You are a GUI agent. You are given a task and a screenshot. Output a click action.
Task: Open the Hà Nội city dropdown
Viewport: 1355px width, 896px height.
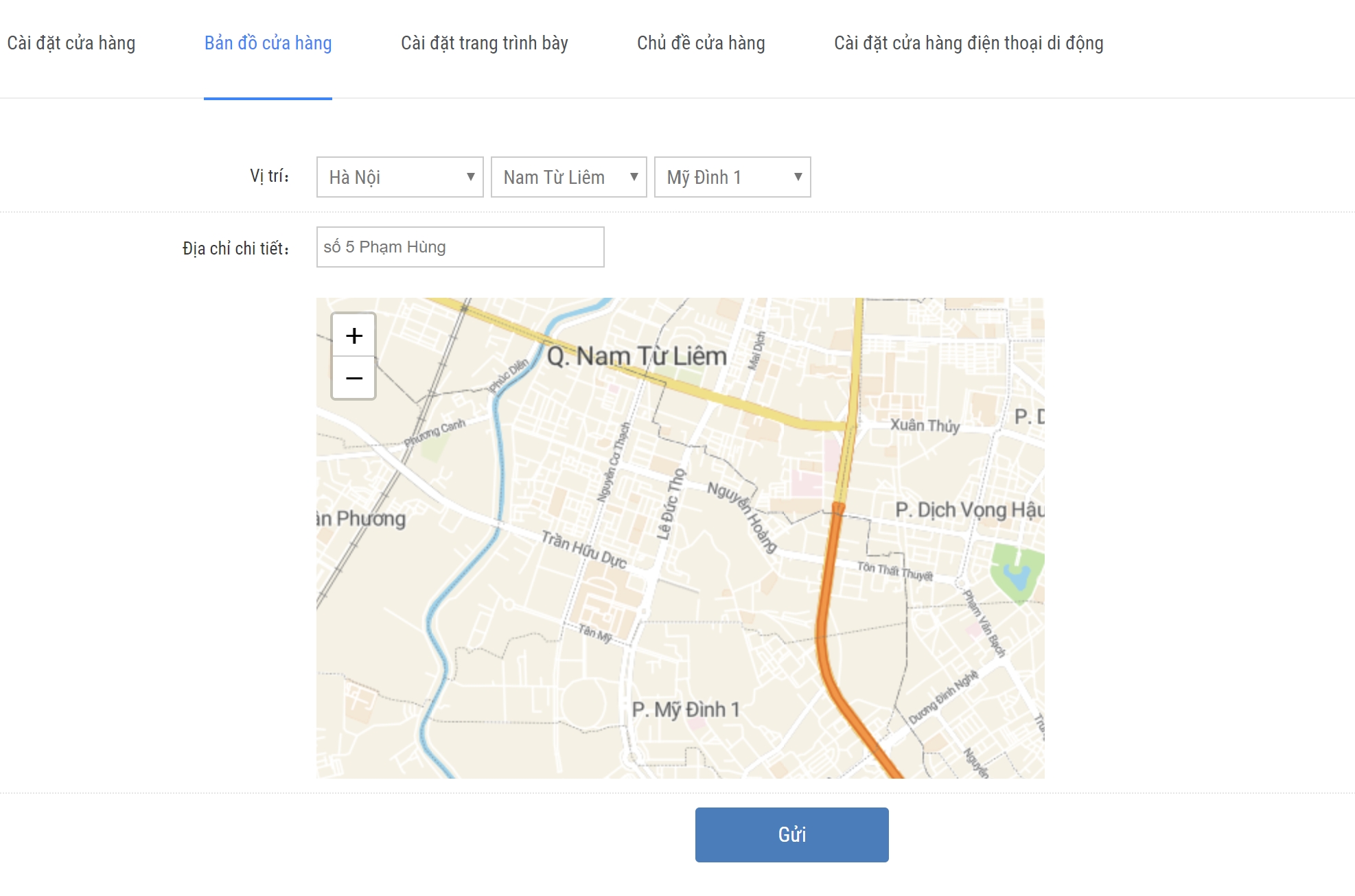(399, 177)
